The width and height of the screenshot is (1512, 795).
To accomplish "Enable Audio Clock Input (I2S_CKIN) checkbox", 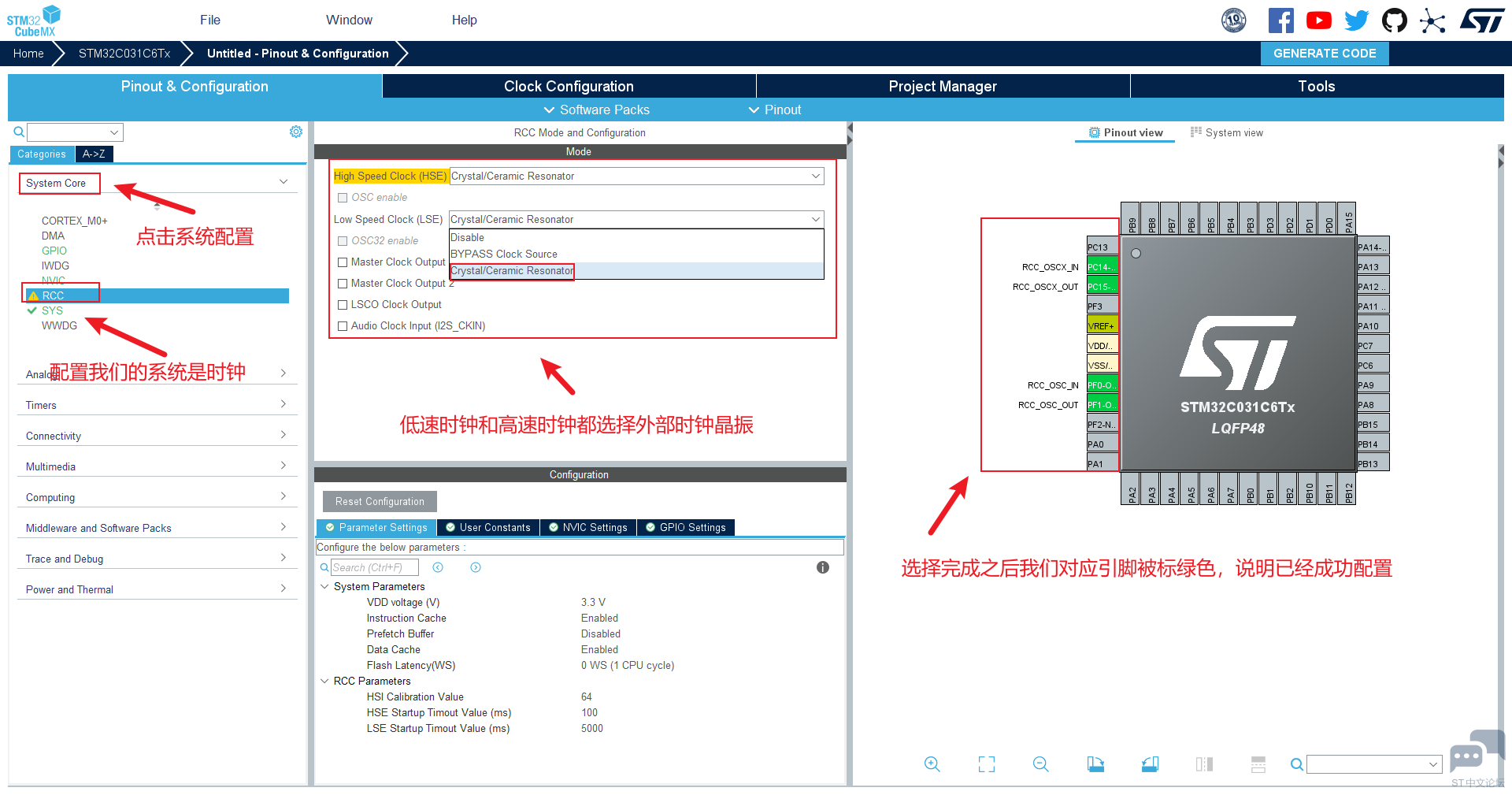I will click(x=343, y=326).
